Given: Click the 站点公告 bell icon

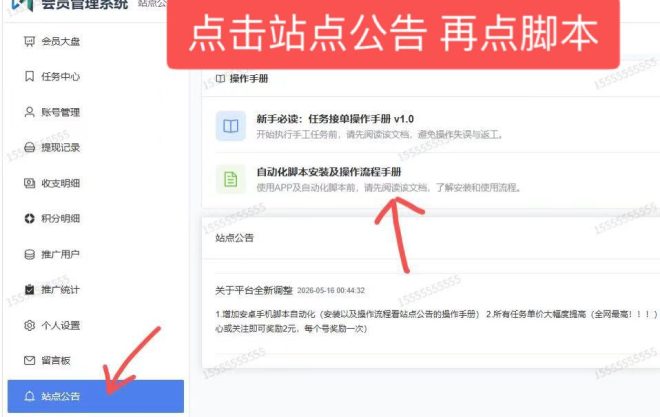Looking at the screenshot, I should tap(29, 396).
